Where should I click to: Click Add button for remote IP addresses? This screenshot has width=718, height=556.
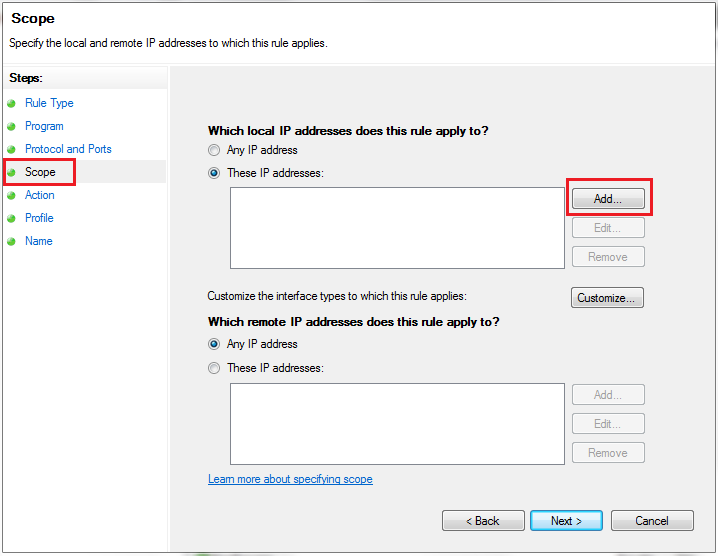(x=608, y=395)
